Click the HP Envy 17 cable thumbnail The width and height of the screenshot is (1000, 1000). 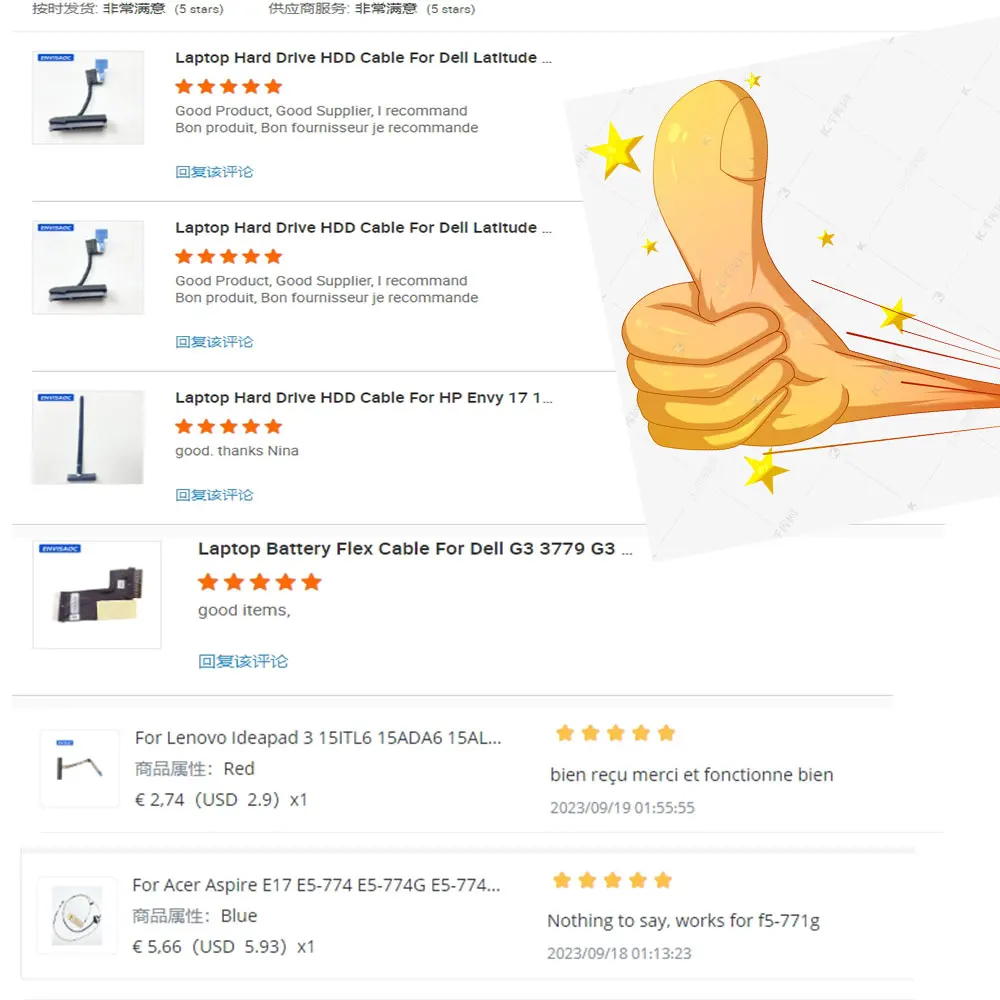tap(88, 438)
